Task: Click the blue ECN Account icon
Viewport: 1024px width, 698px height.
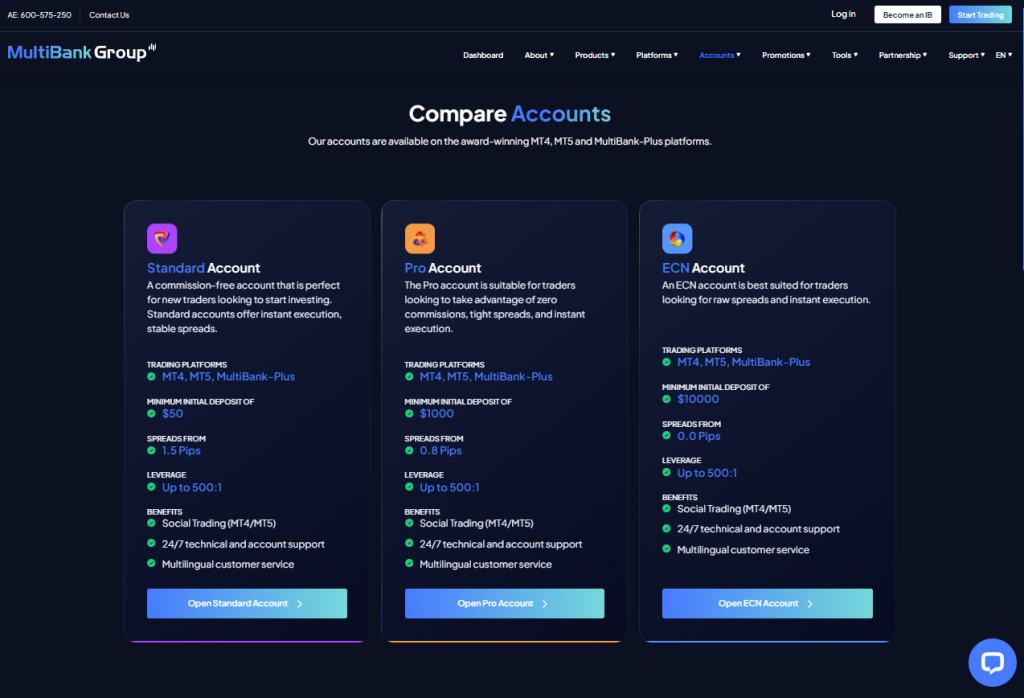Action: 677,239
